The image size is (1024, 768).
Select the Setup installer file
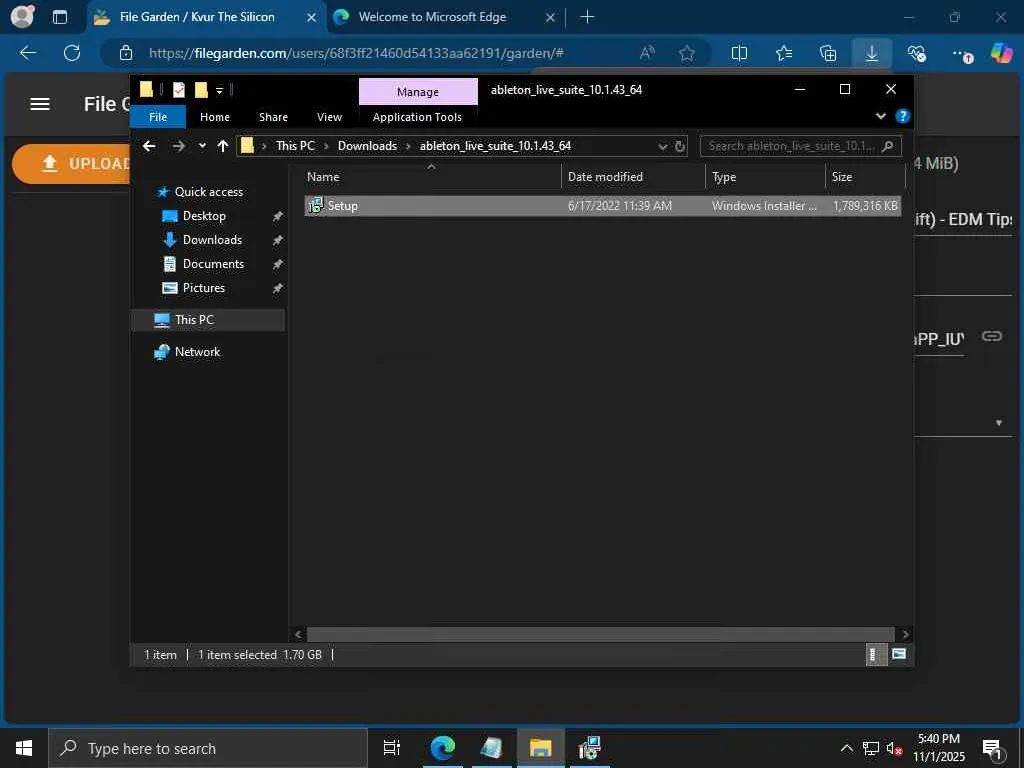[x=603, y=206]
